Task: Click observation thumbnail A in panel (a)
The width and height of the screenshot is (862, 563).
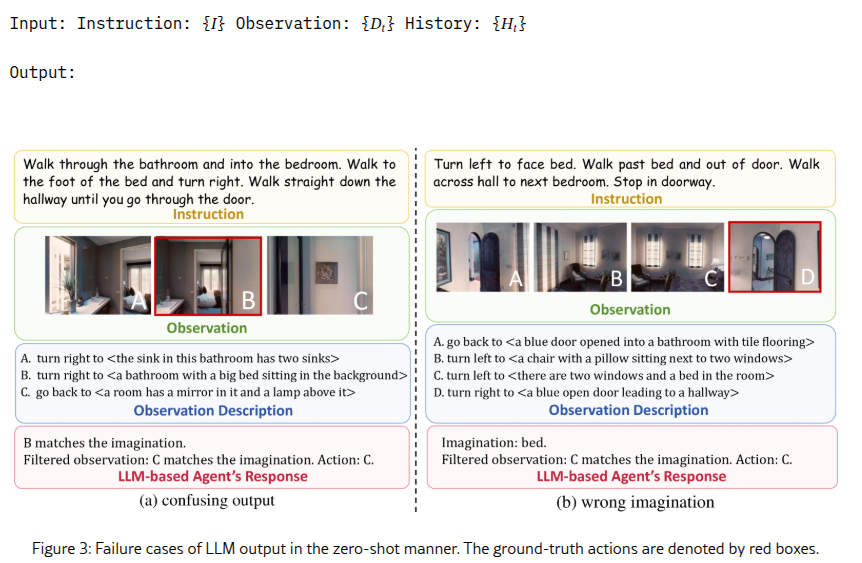Action: tap(98, 275)
